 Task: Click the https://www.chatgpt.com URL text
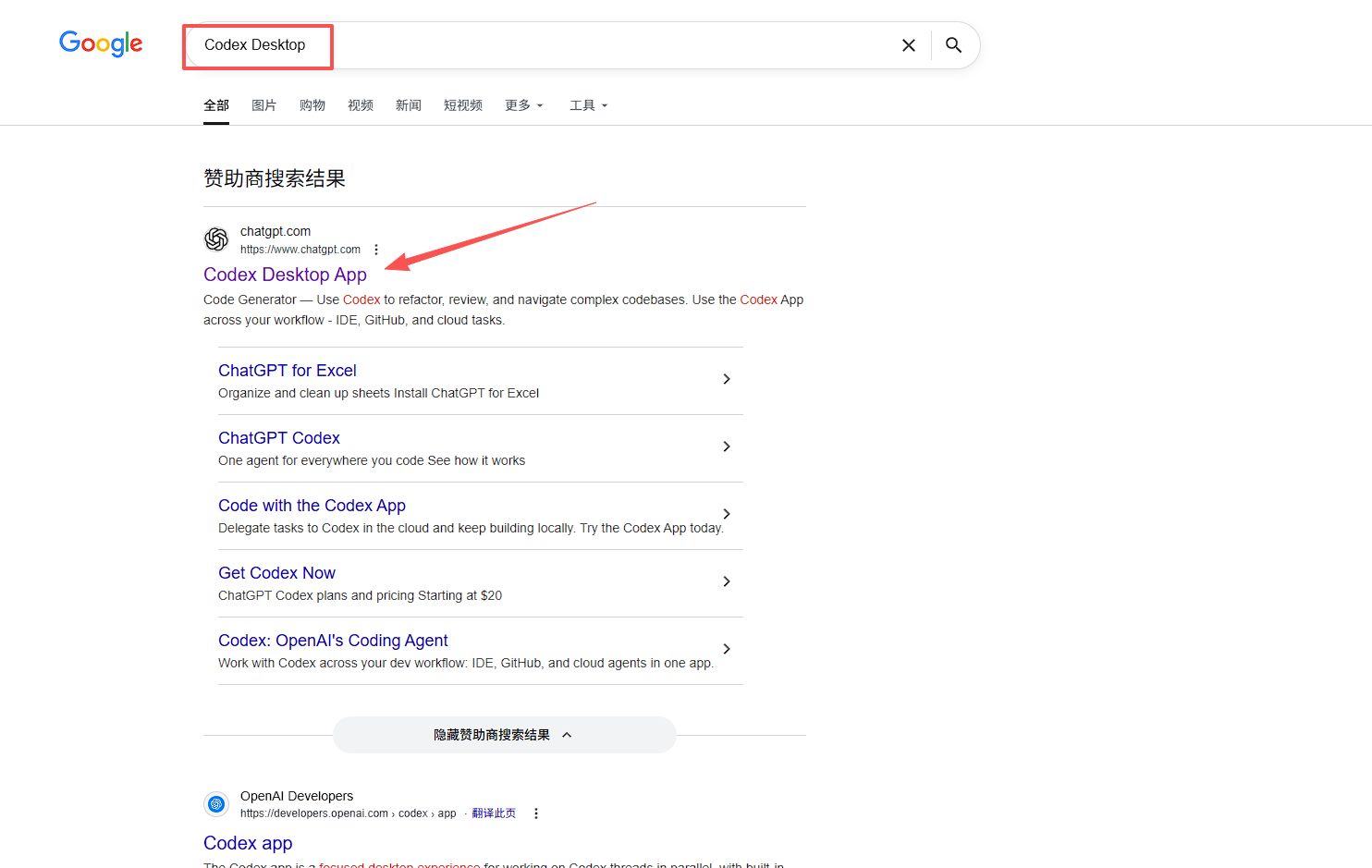(x=300, y=250)
